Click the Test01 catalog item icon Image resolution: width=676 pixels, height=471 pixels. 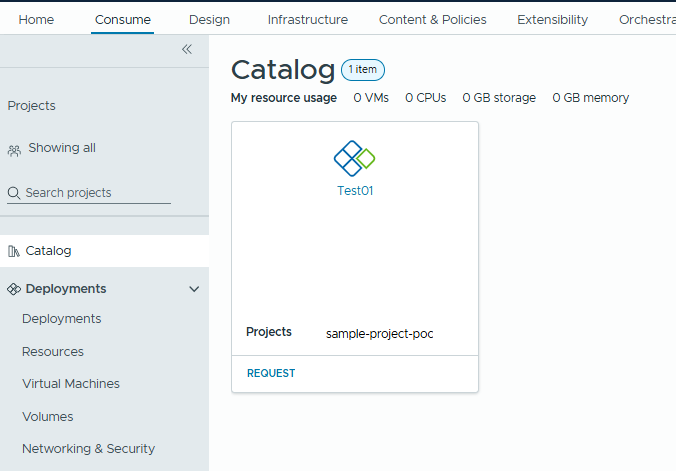click(354, 157)
